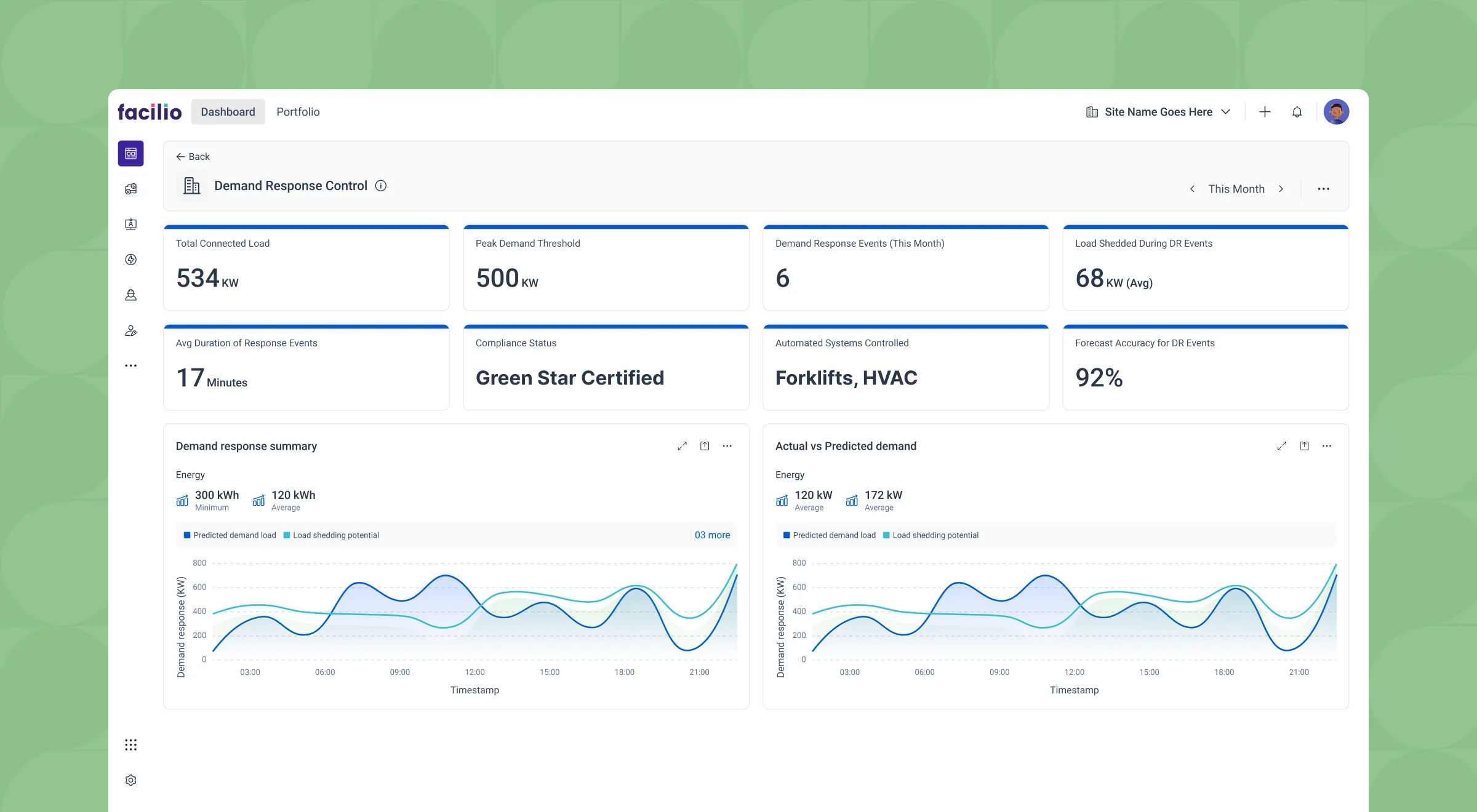Open the second sidebar icon below dashboard
Viewport: 1477px width, 812px height.
(131, 189)
